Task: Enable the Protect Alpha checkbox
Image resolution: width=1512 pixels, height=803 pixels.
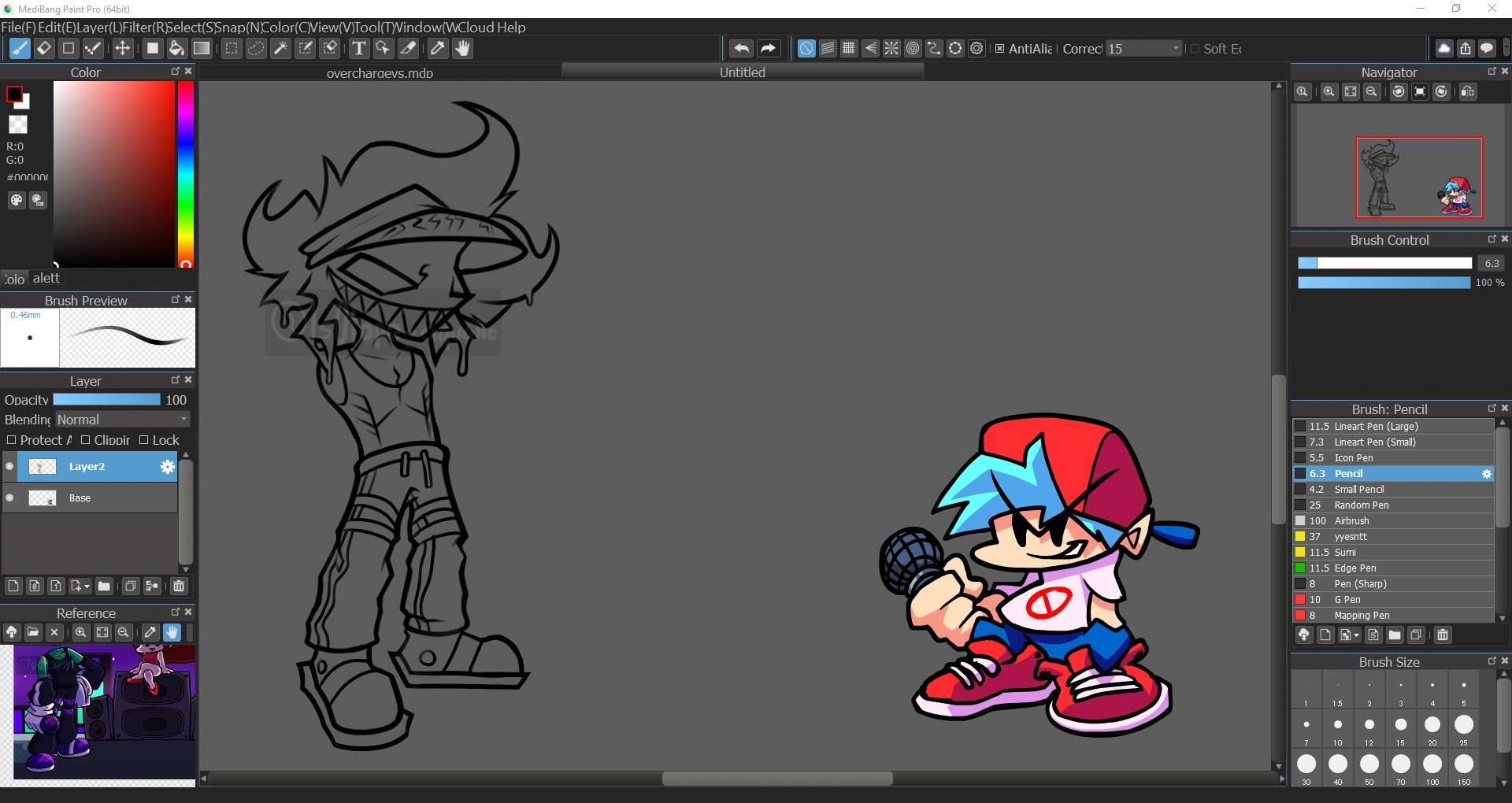Action: pos(12,440)
